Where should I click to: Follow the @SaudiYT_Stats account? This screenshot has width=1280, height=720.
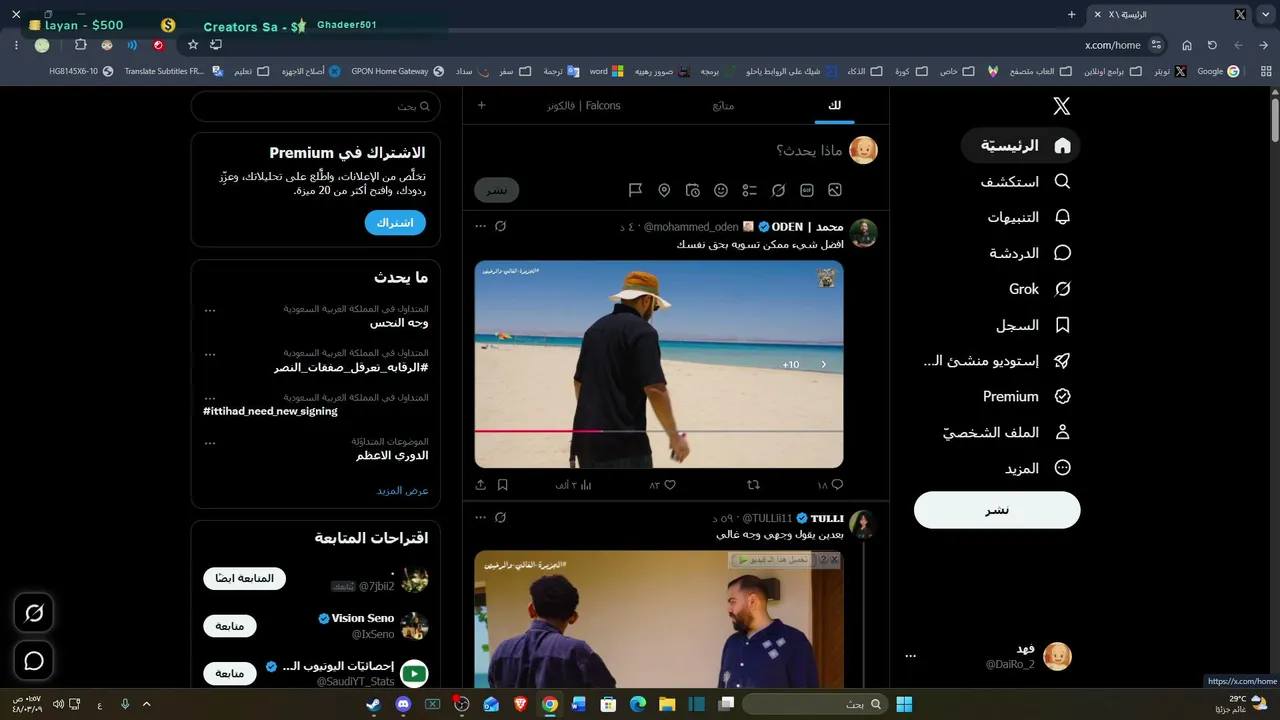pos(230,673)
